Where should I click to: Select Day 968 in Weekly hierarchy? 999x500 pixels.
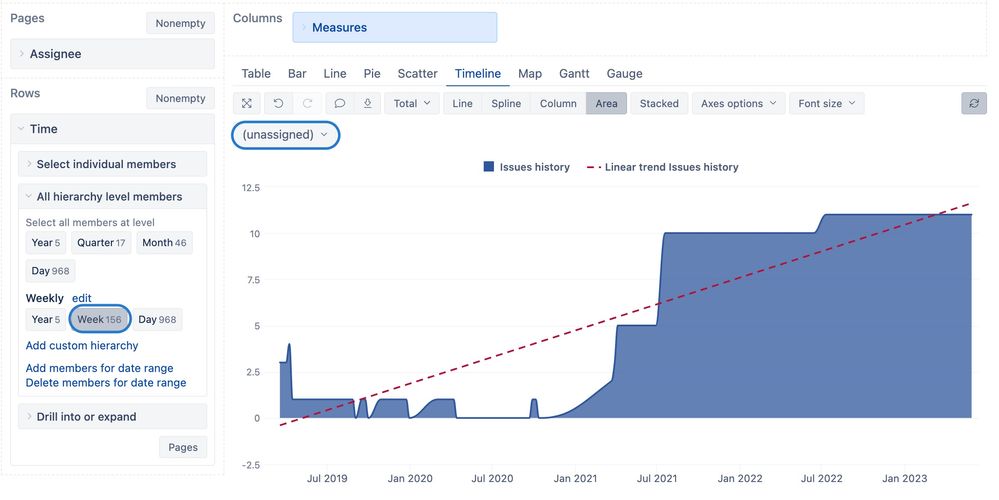coord(157,320)
